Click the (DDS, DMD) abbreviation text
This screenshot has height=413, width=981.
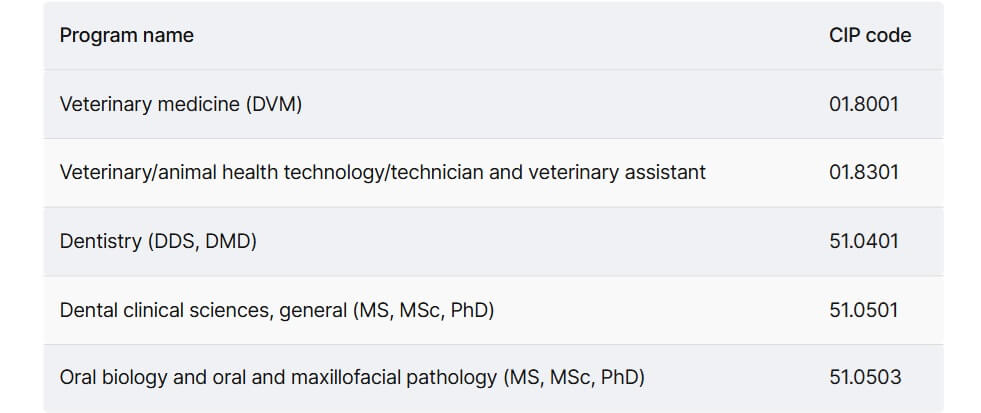coord(203,241)
